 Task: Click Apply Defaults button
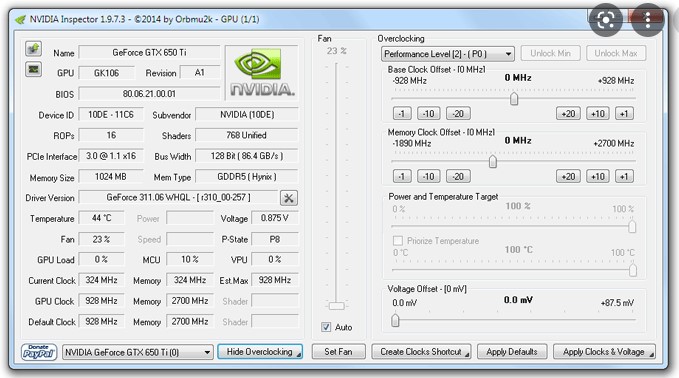512,352
